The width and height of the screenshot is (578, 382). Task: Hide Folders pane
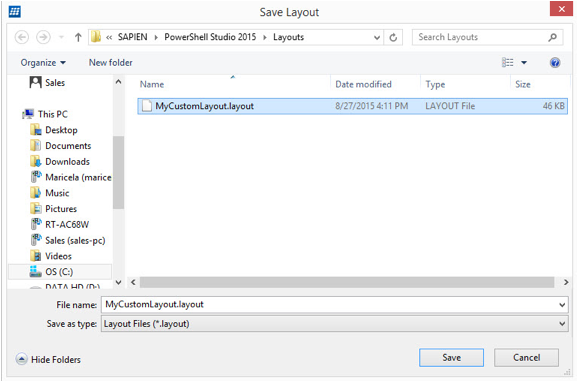point(48,359)
